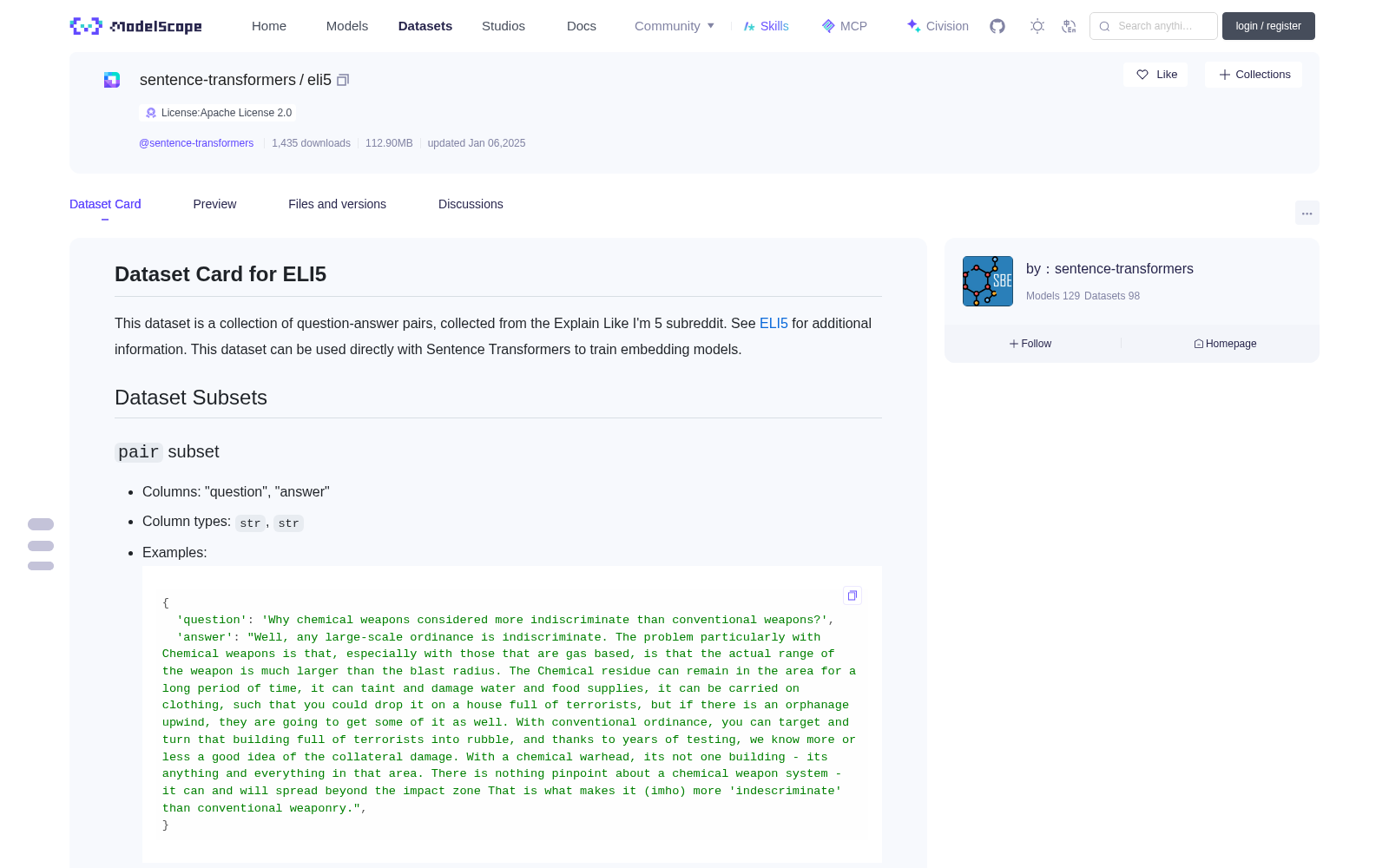Open the @sentence-transformers owner link

[196, 143]
